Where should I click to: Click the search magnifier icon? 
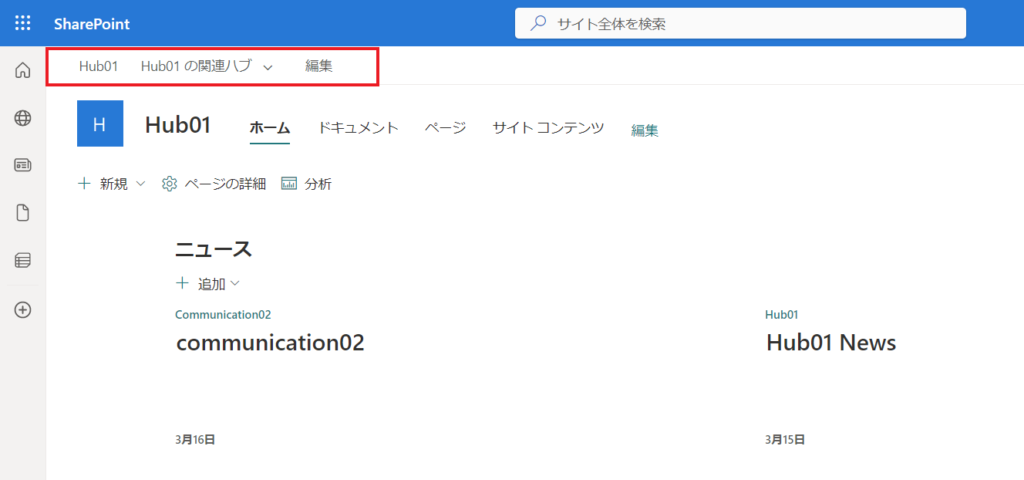point(537,24)
